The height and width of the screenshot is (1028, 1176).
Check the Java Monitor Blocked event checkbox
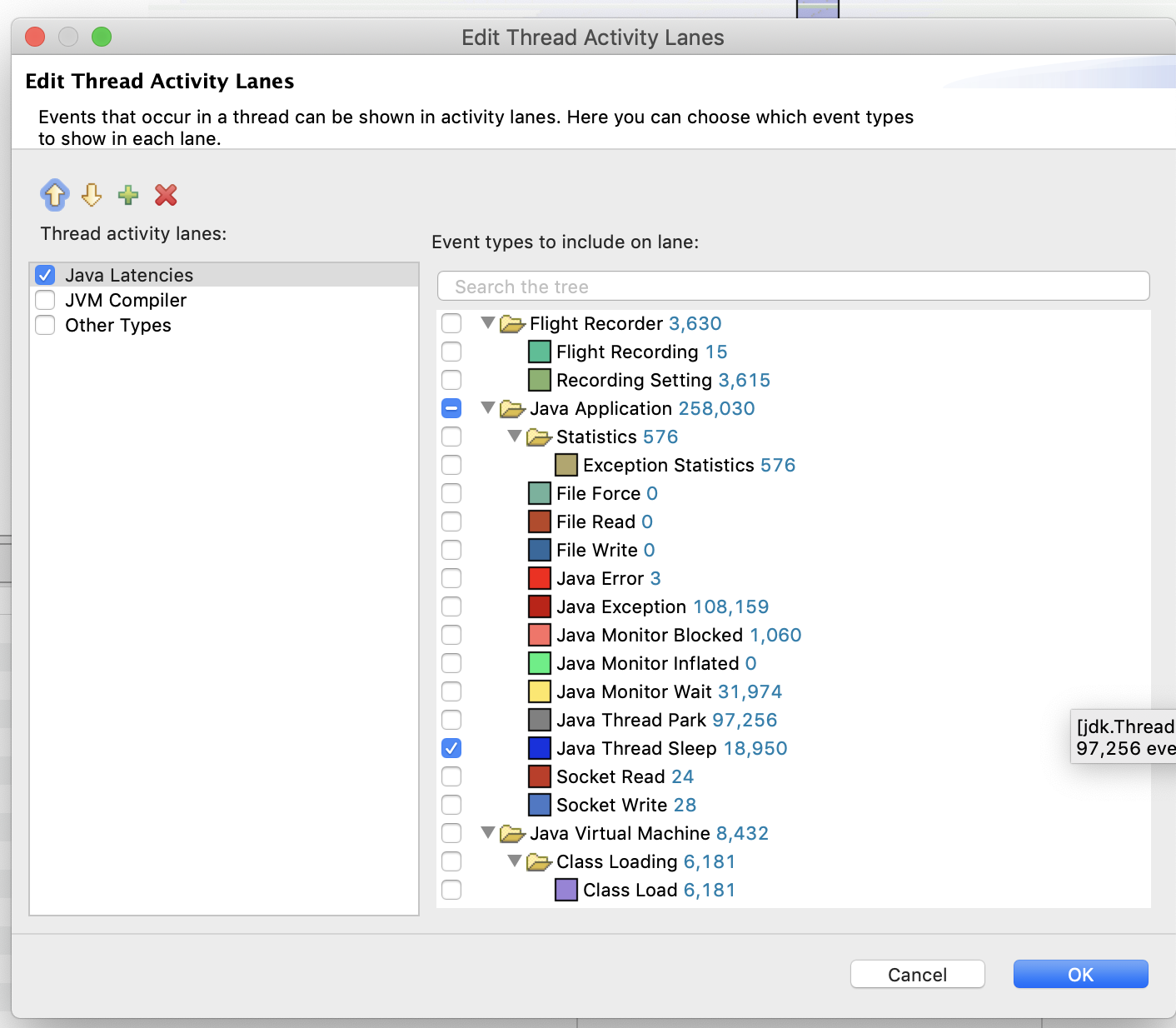(451, 635)
